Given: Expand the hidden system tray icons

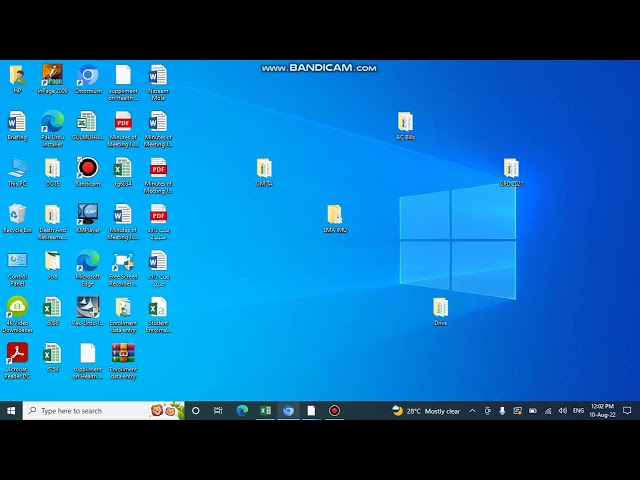Looking at the screenshot, I should click(x=472, y=411).
